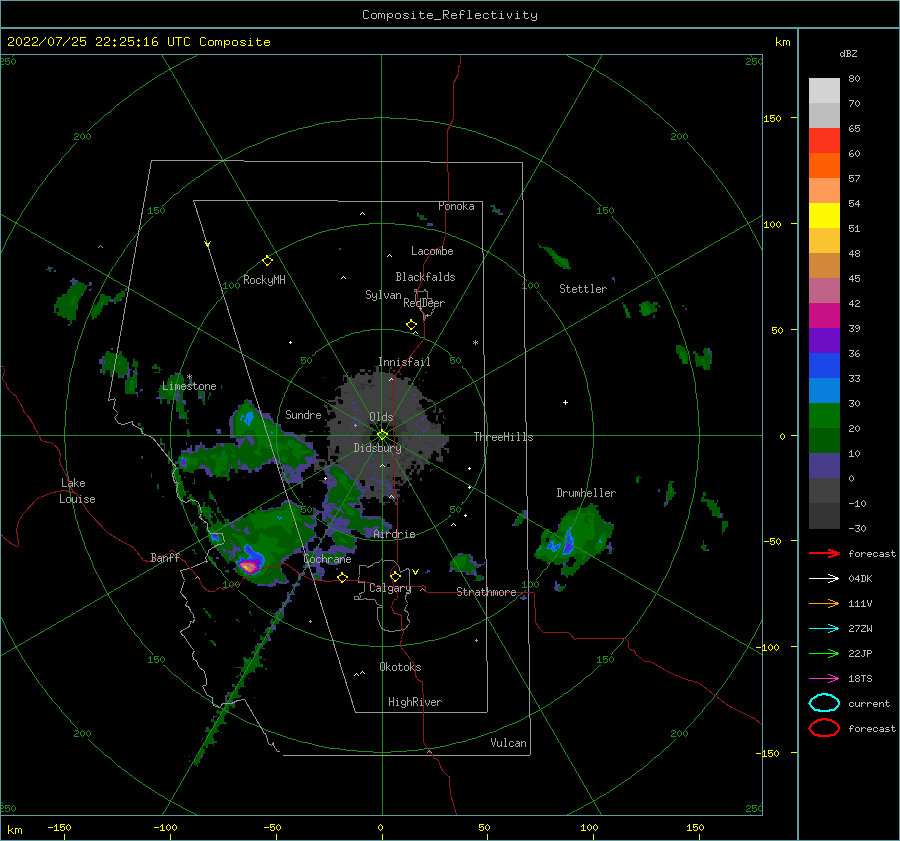Click the yellow radar site diamond near Olds
Image resolution: width=900 pixels, height=841 pixels.
(382, 435)
